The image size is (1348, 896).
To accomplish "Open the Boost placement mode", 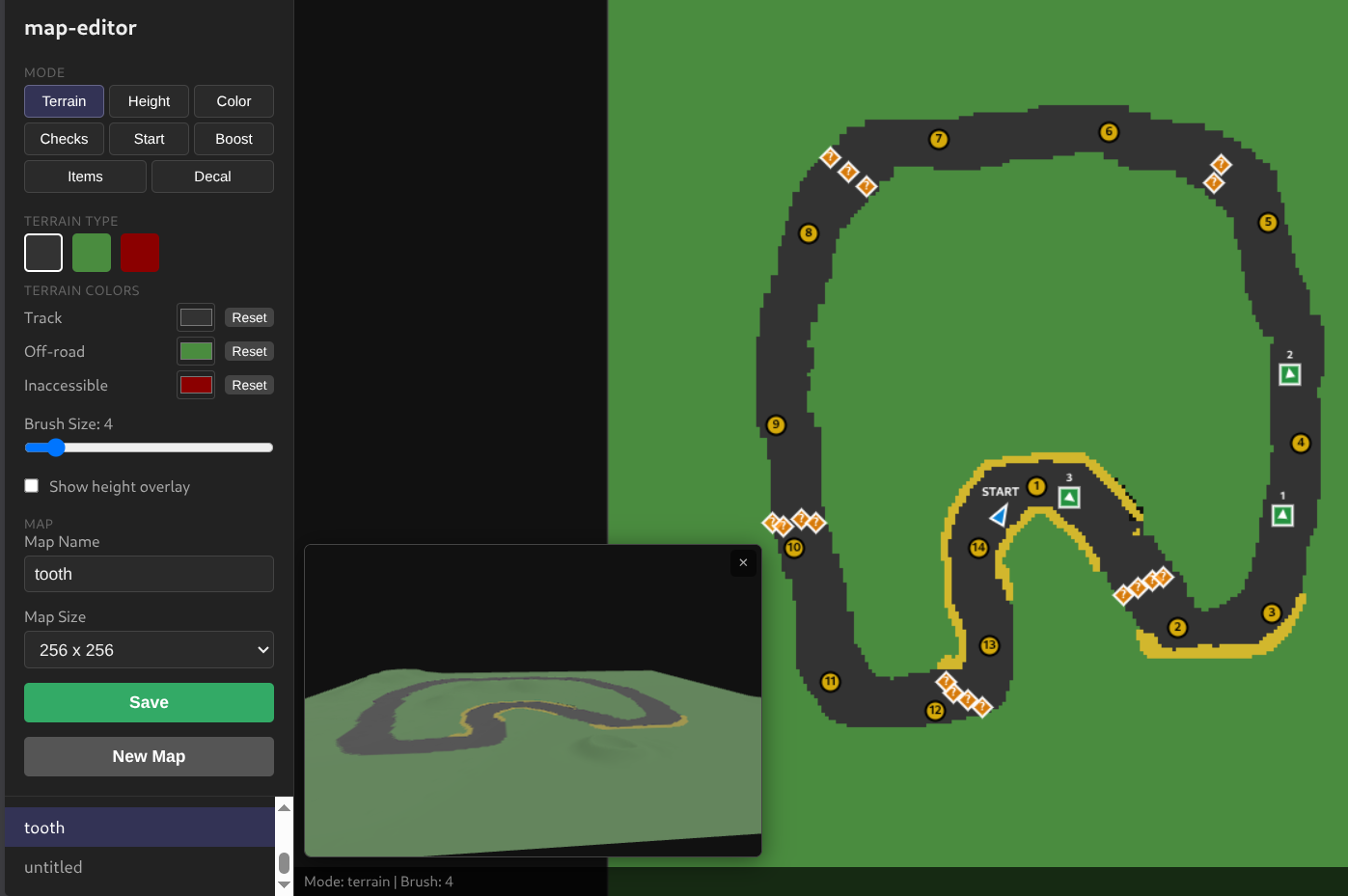I will tap(234, 138).
